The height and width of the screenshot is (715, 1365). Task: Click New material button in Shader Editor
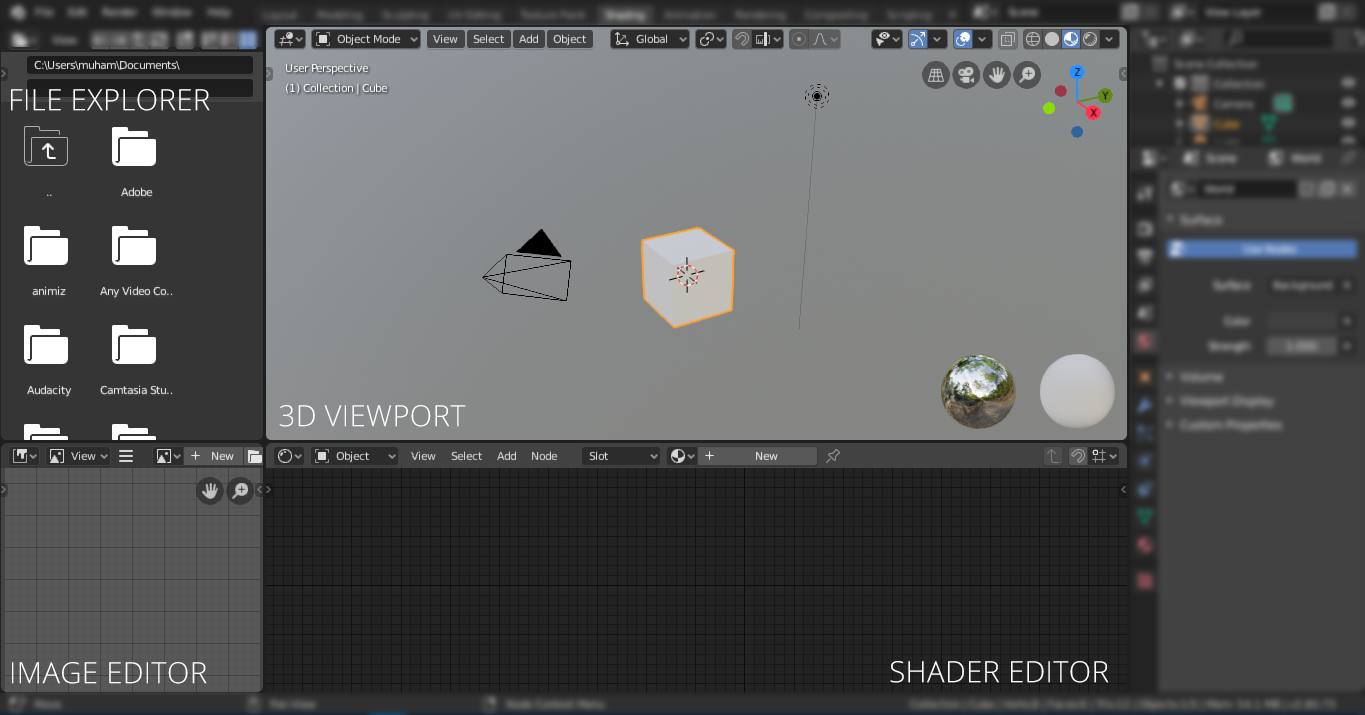[758, 456]
